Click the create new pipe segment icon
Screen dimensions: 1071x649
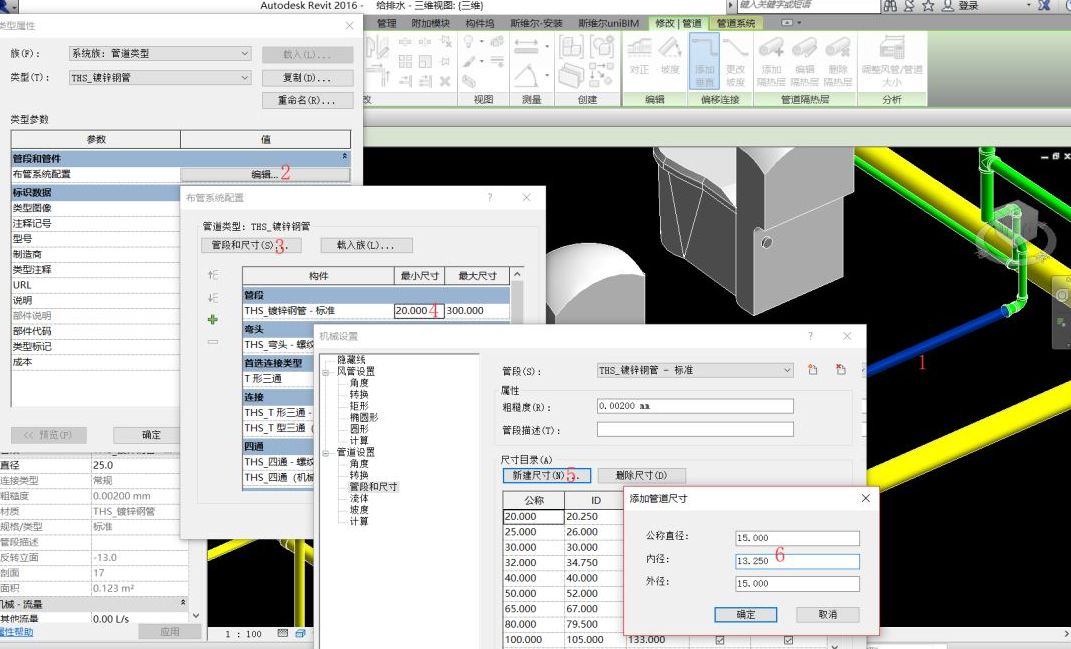(x=813, y=370)
